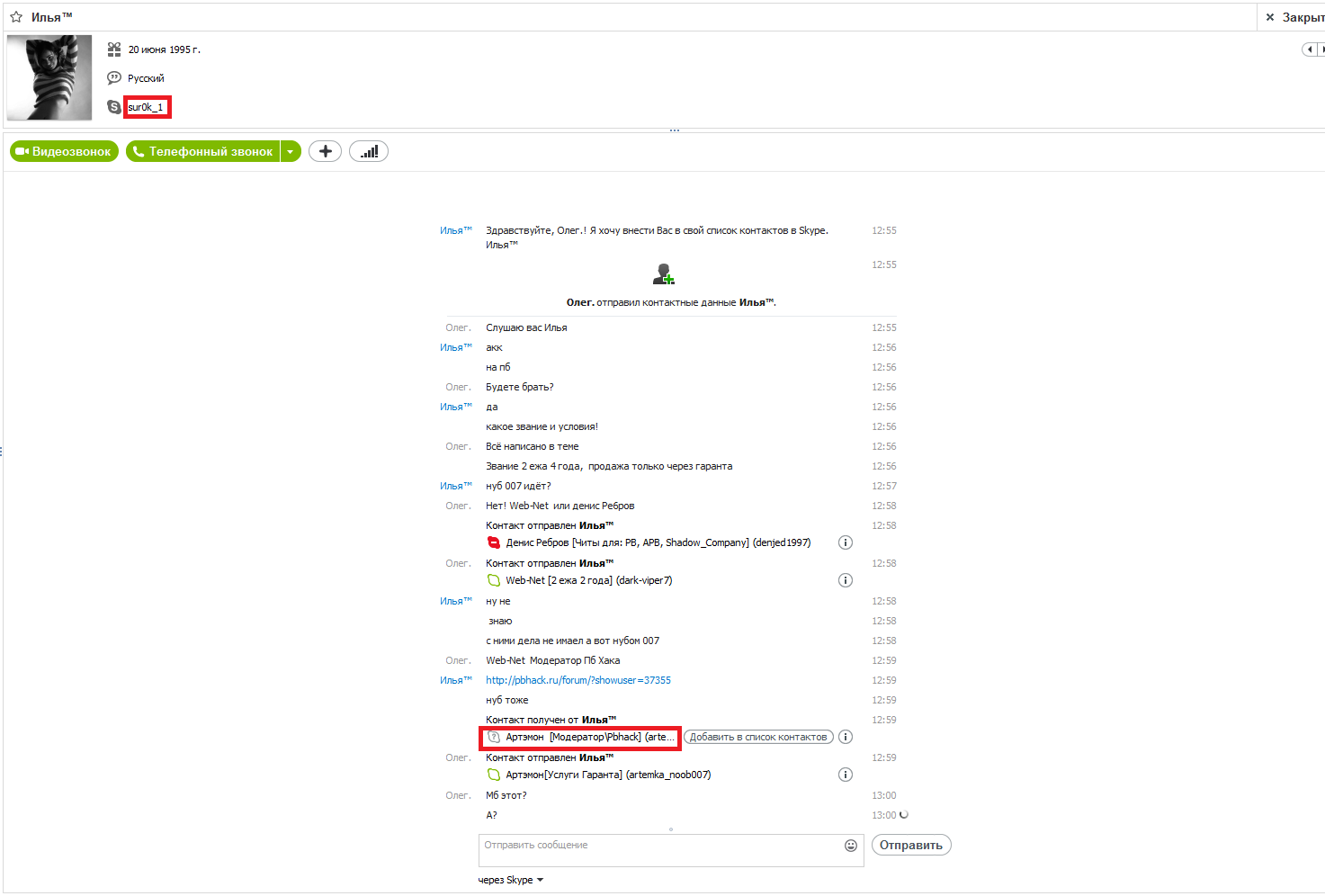The image size is (1325, 896).
Task: Click the add-contact icon in the chat
Action: (x=664, y=274)
